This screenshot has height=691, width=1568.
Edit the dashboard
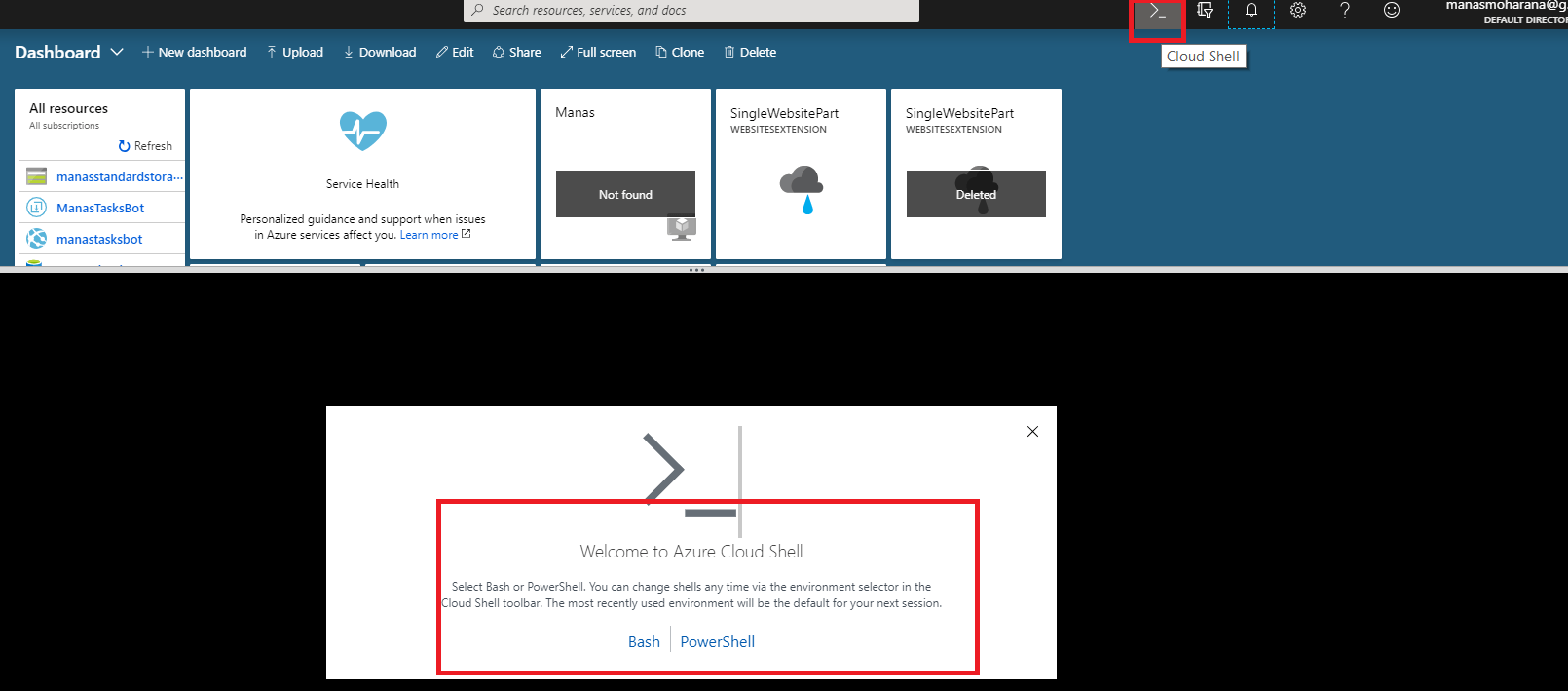point(455,52)
